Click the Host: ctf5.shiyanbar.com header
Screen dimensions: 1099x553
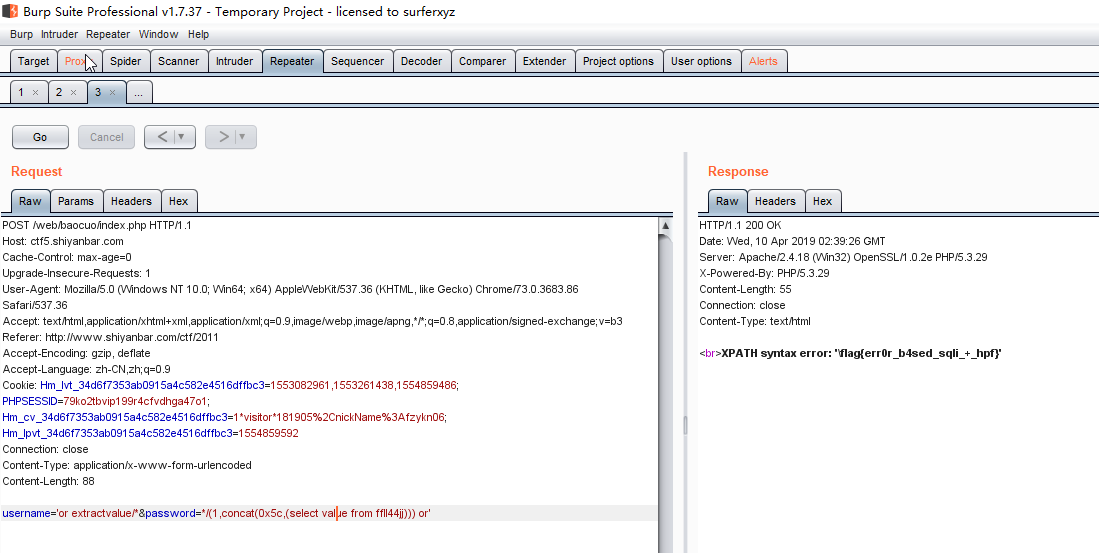coord(63,241)
